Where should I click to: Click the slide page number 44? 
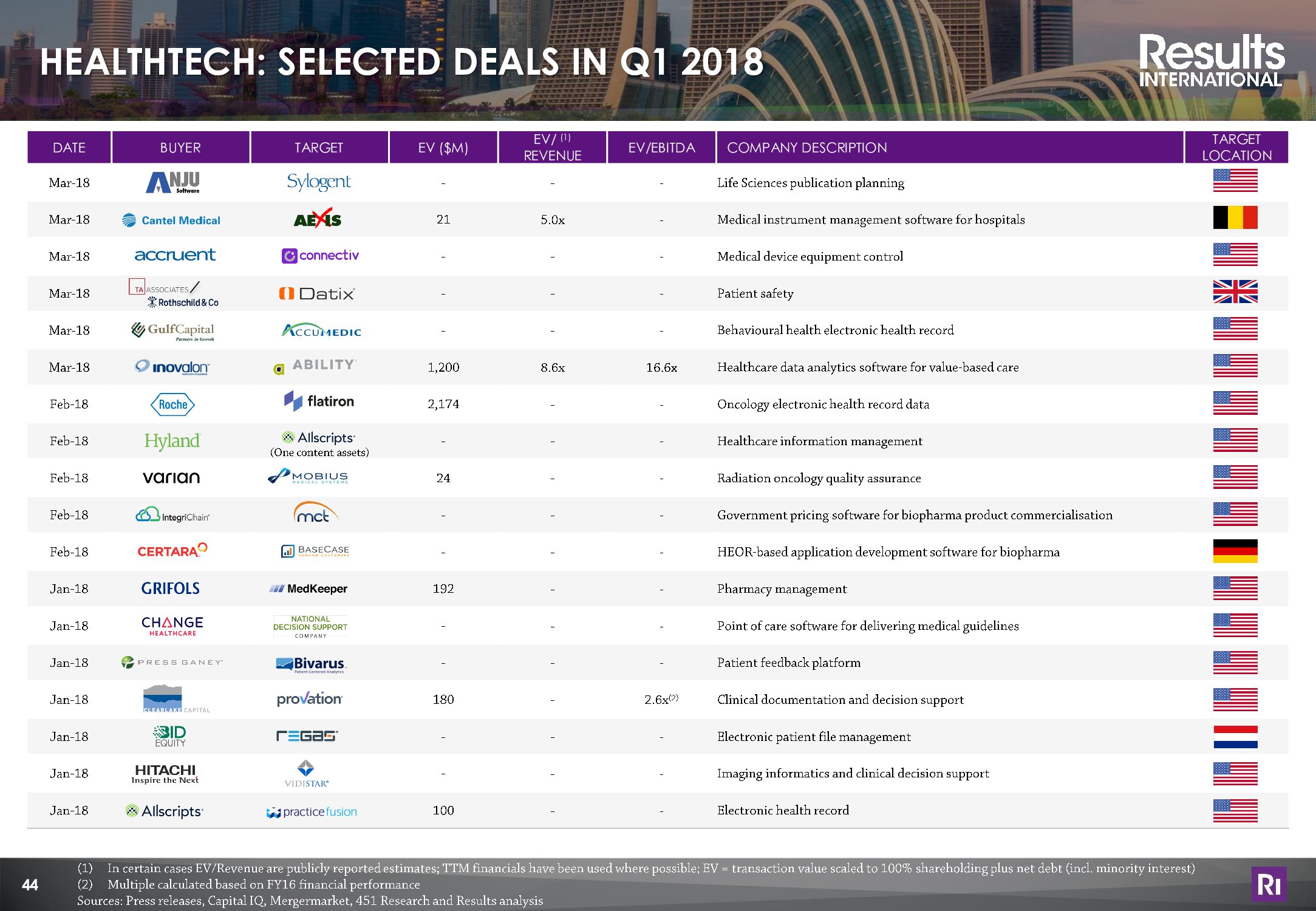(30, 884)
